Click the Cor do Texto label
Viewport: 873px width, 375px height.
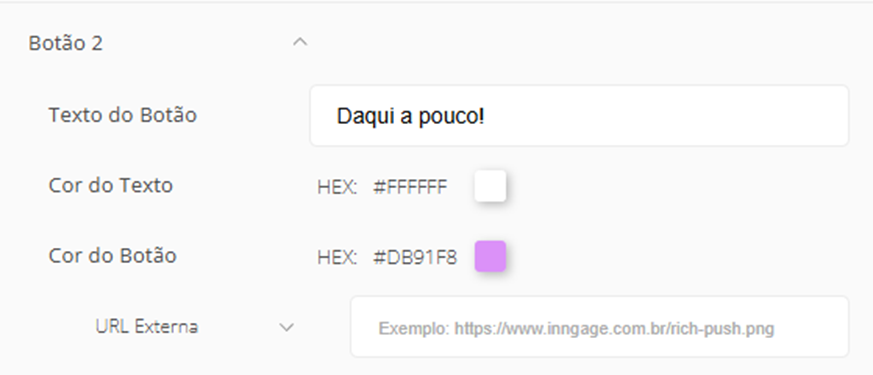pyautogui.click(x=110, y=185)
